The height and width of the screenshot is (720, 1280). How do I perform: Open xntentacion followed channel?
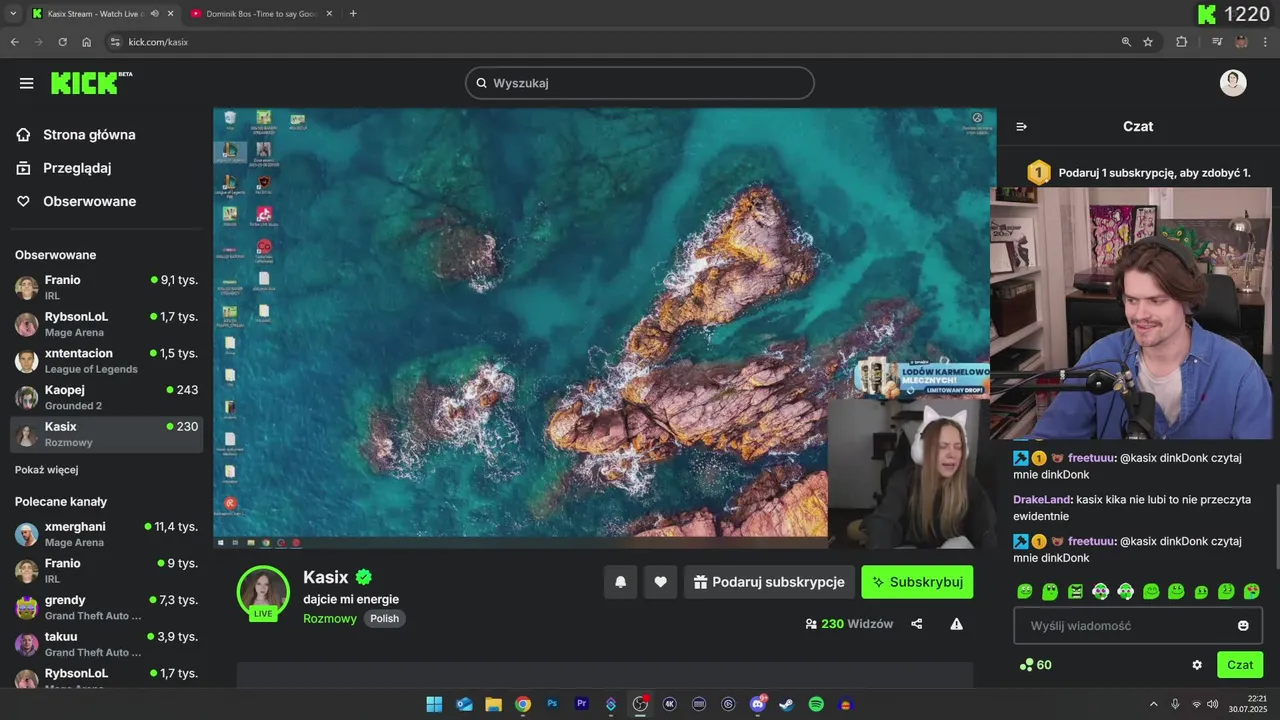click(107, 361)
